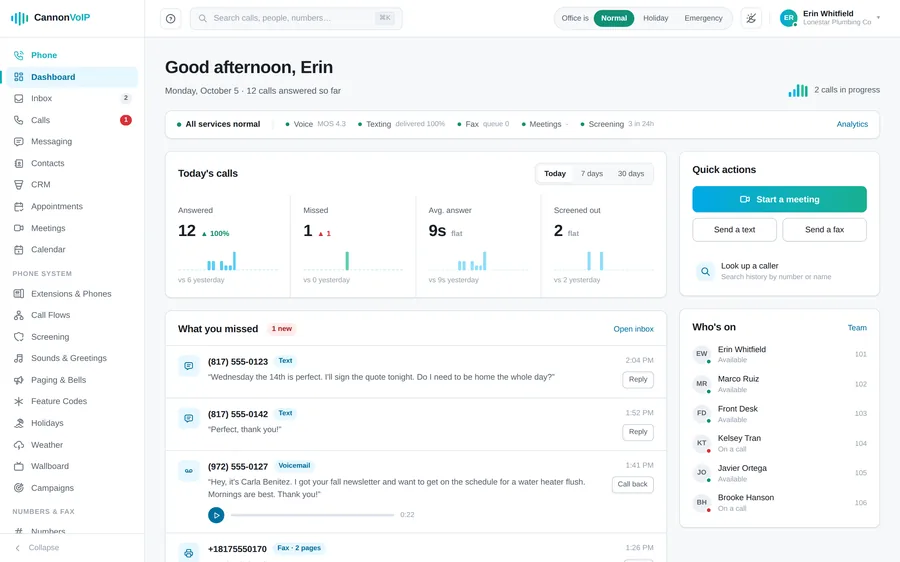The height and width of the screenshot is (562, 900).
Task: Select Javier Ortega in Who's on
Action: pyautogui.click(x=779, y=473)
